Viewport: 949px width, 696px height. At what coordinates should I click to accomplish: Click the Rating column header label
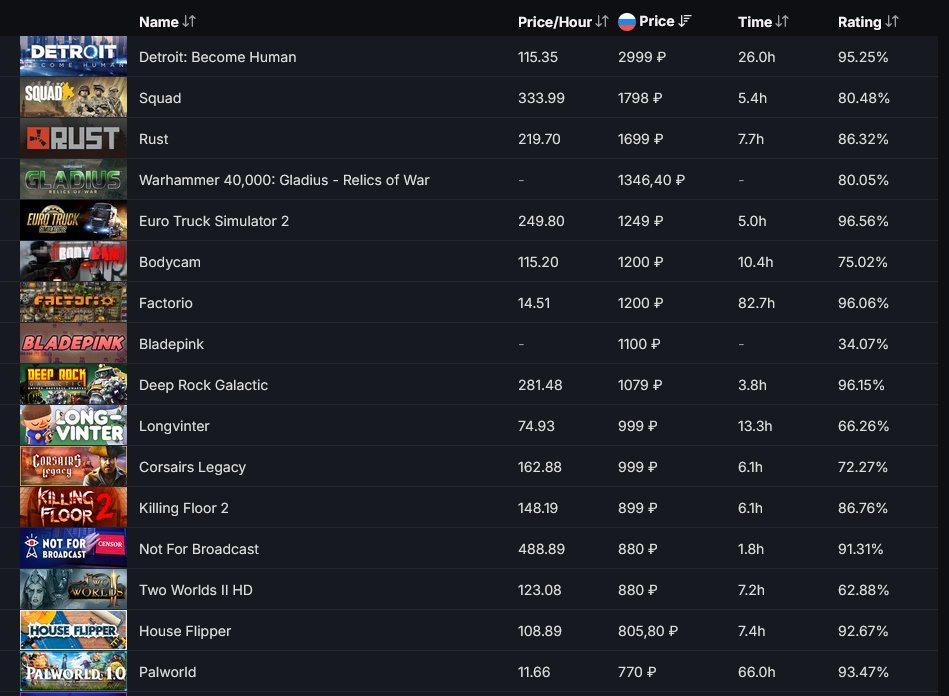859,22
